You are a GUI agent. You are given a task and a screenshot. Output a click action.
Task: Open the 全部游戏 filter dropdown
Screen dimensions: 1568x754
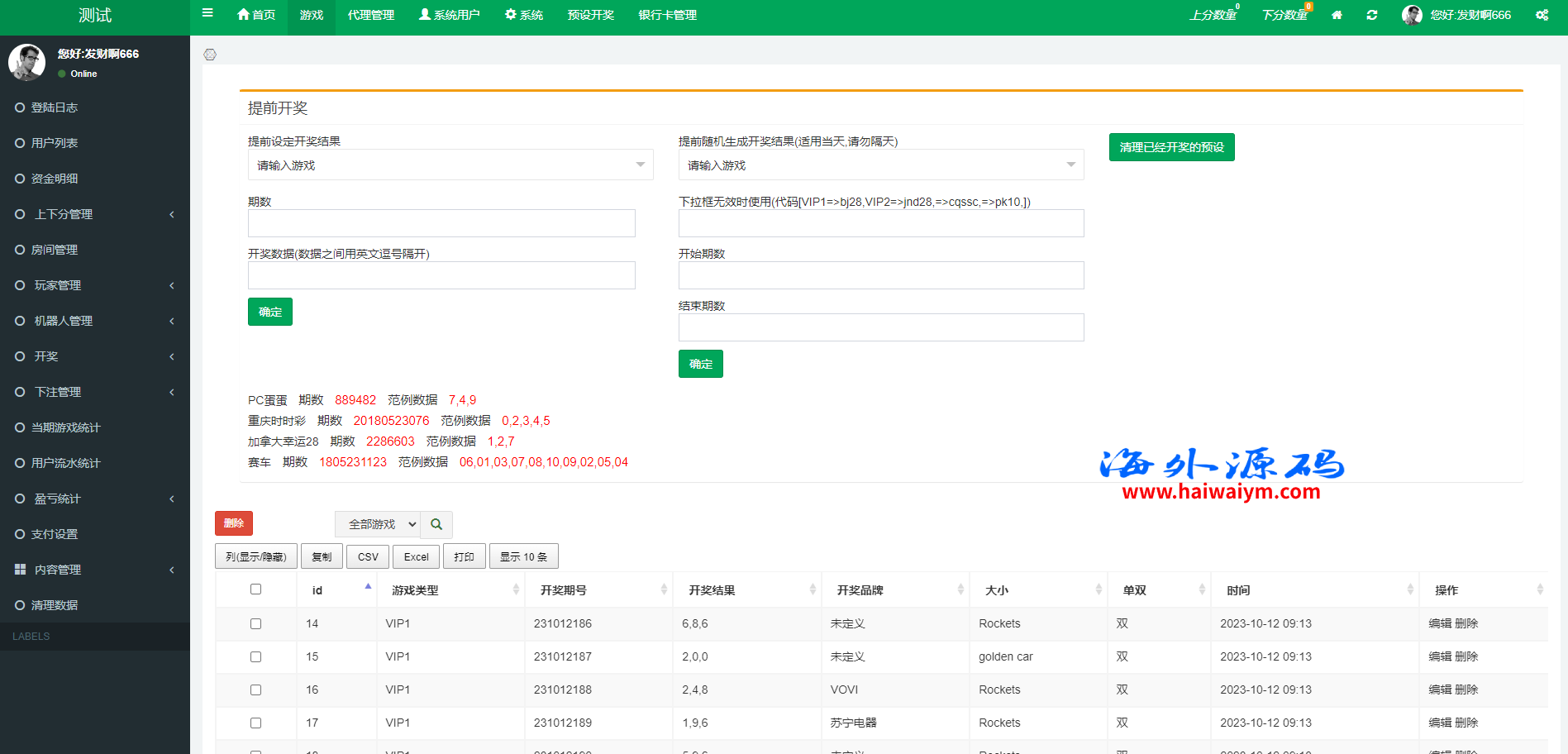(x=378, y=524)
